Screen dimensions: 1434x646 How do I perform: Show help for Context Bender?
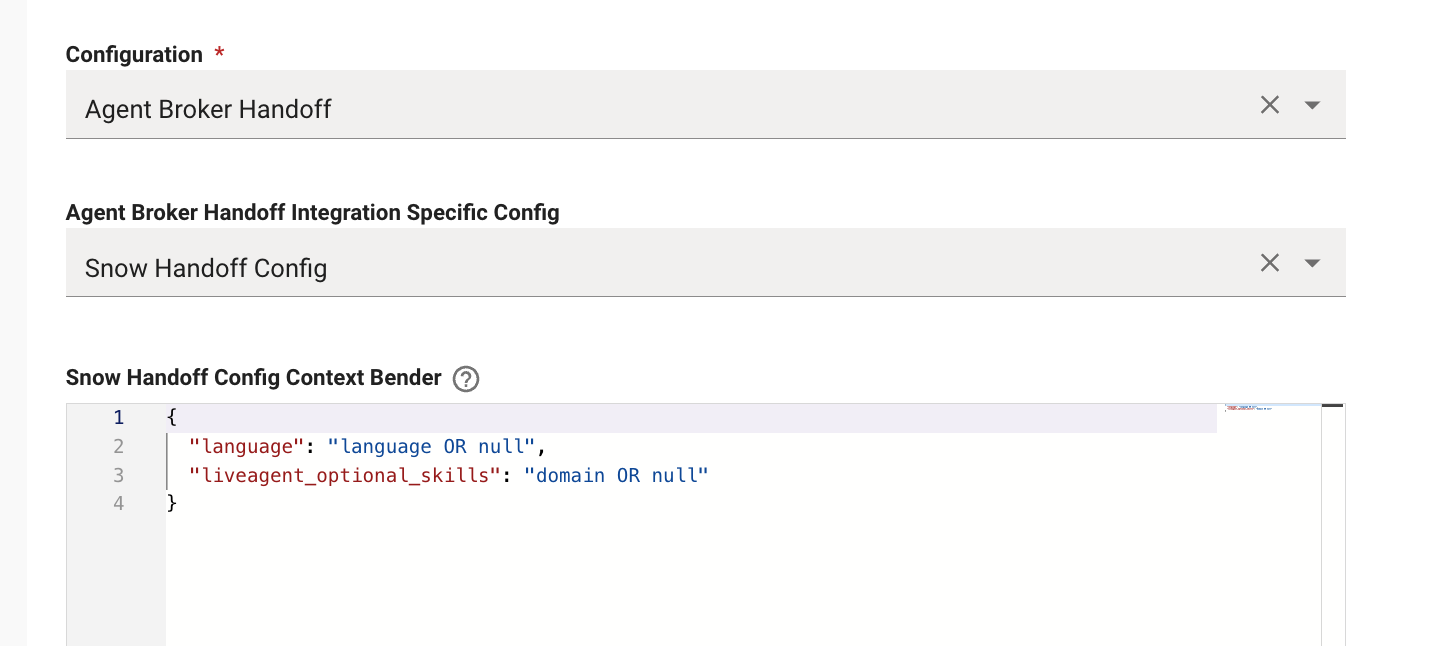point(466,379)
